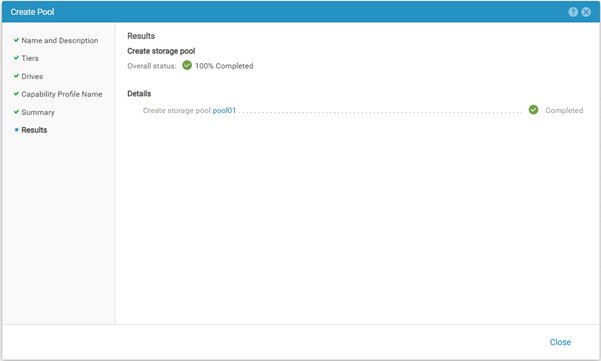Click the checkmark next to Name and Description
601x361 pixels.
pyautogui.click(x=16, y=40)
